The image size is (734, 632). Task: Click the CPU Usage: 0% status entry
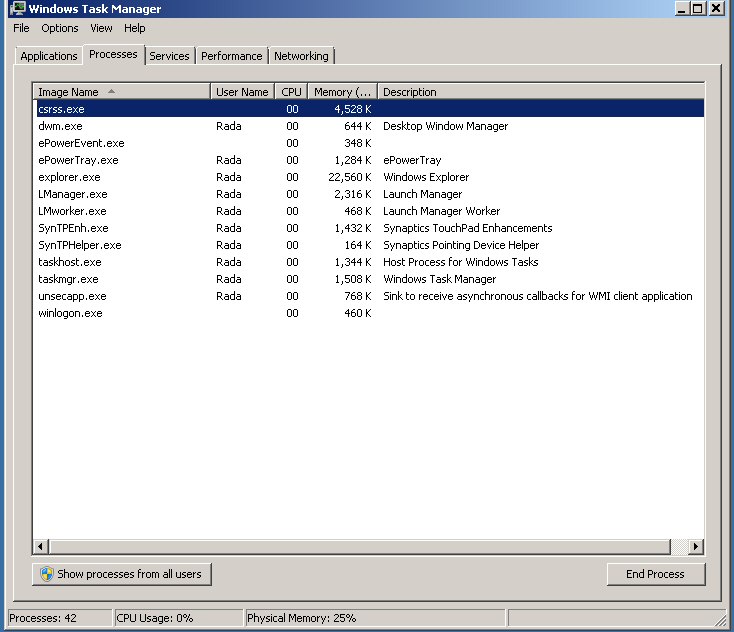[179, 618]
